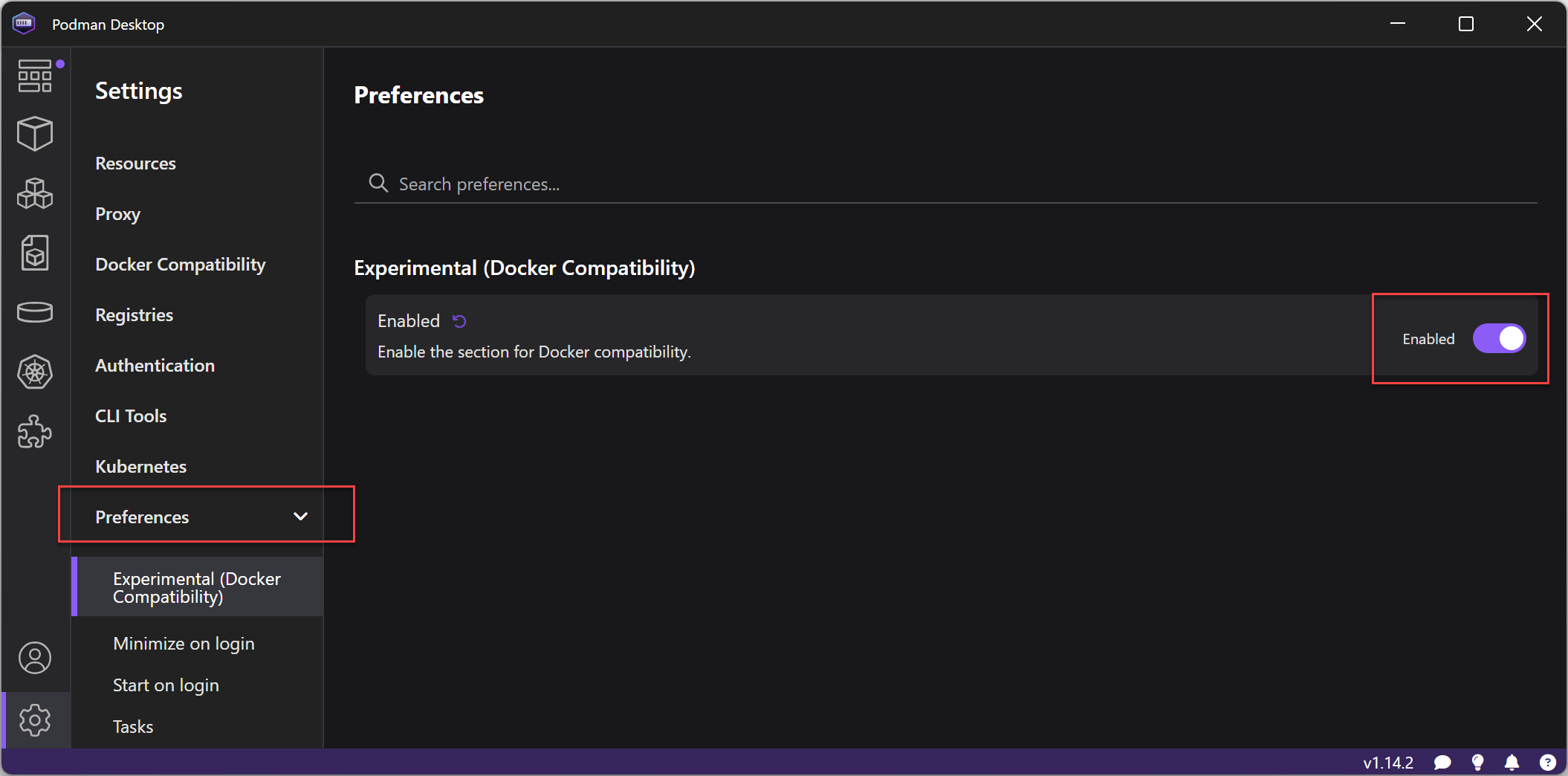Open the Accounts user icon
Image resolution: width=1568 pixels, height=776 pixels.
(x=35, y=658)
